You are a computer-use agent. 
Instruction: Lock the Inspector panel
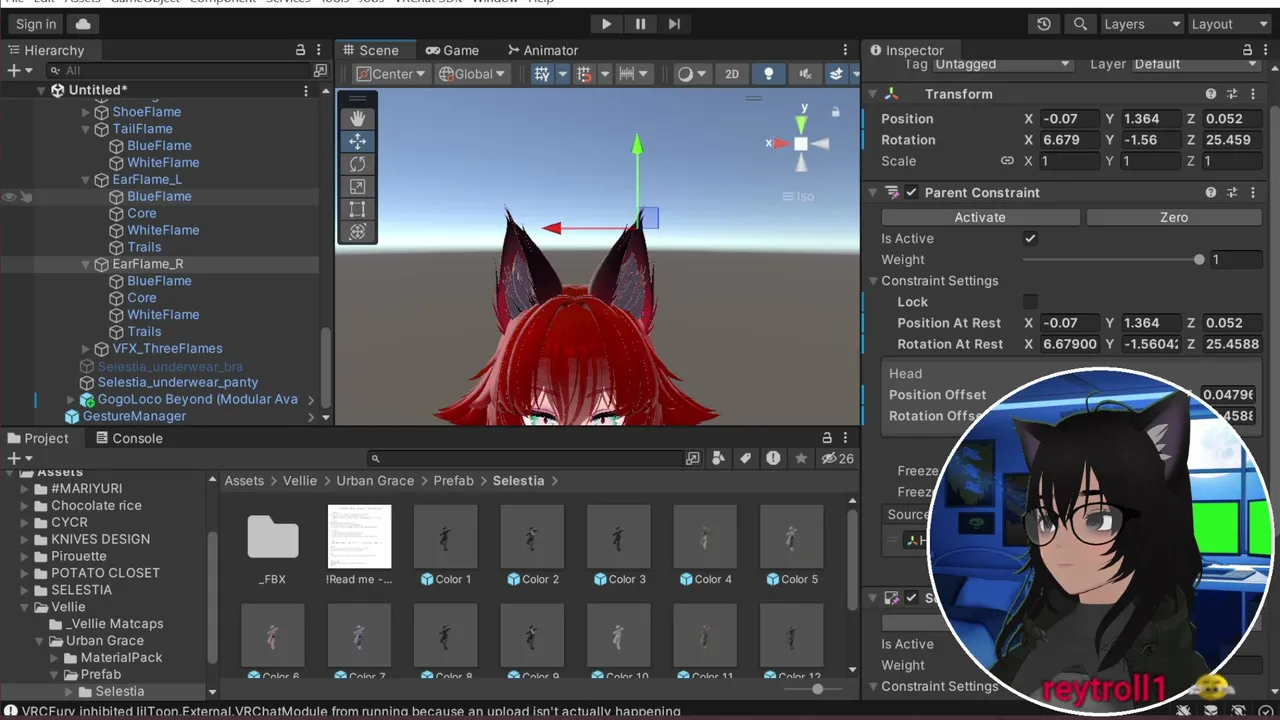(1247, 50)
